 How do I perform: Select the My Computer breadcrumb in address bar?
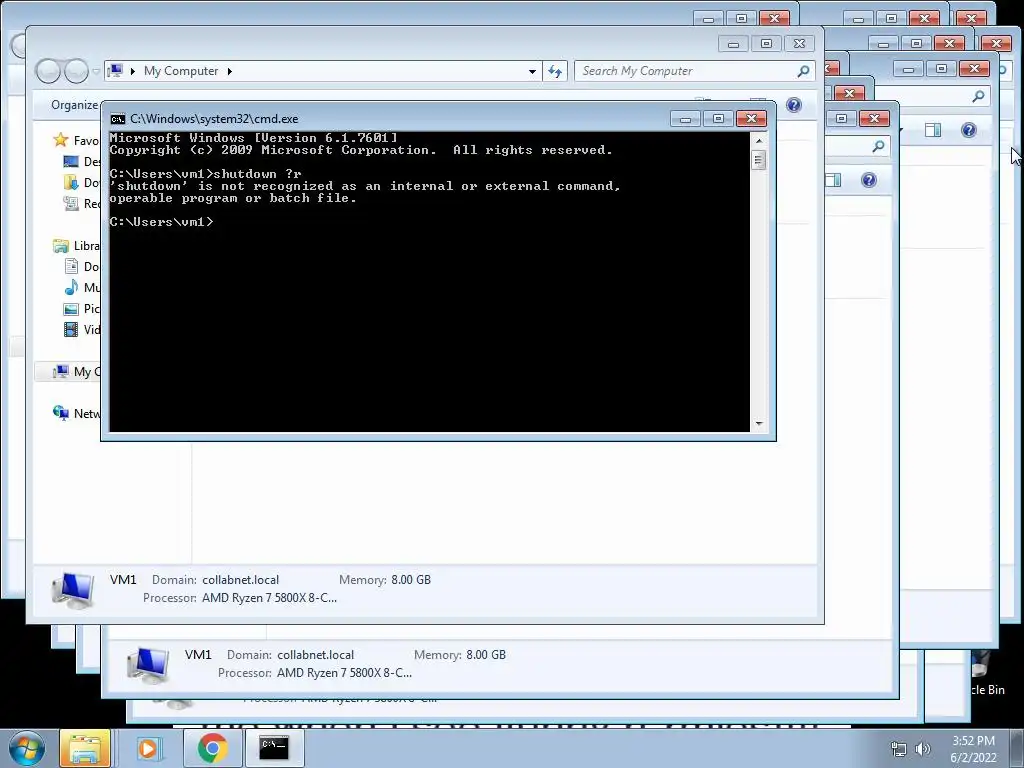(x=181, y=71)
